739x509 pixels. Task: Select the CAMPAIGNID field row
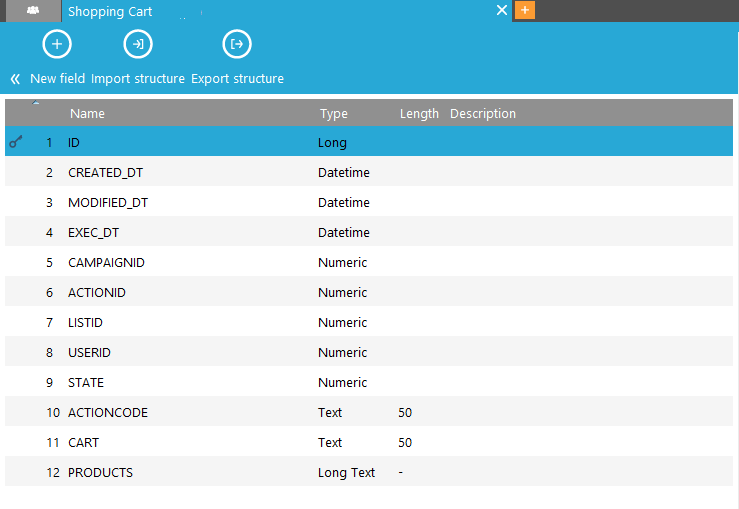coord(106,262)
